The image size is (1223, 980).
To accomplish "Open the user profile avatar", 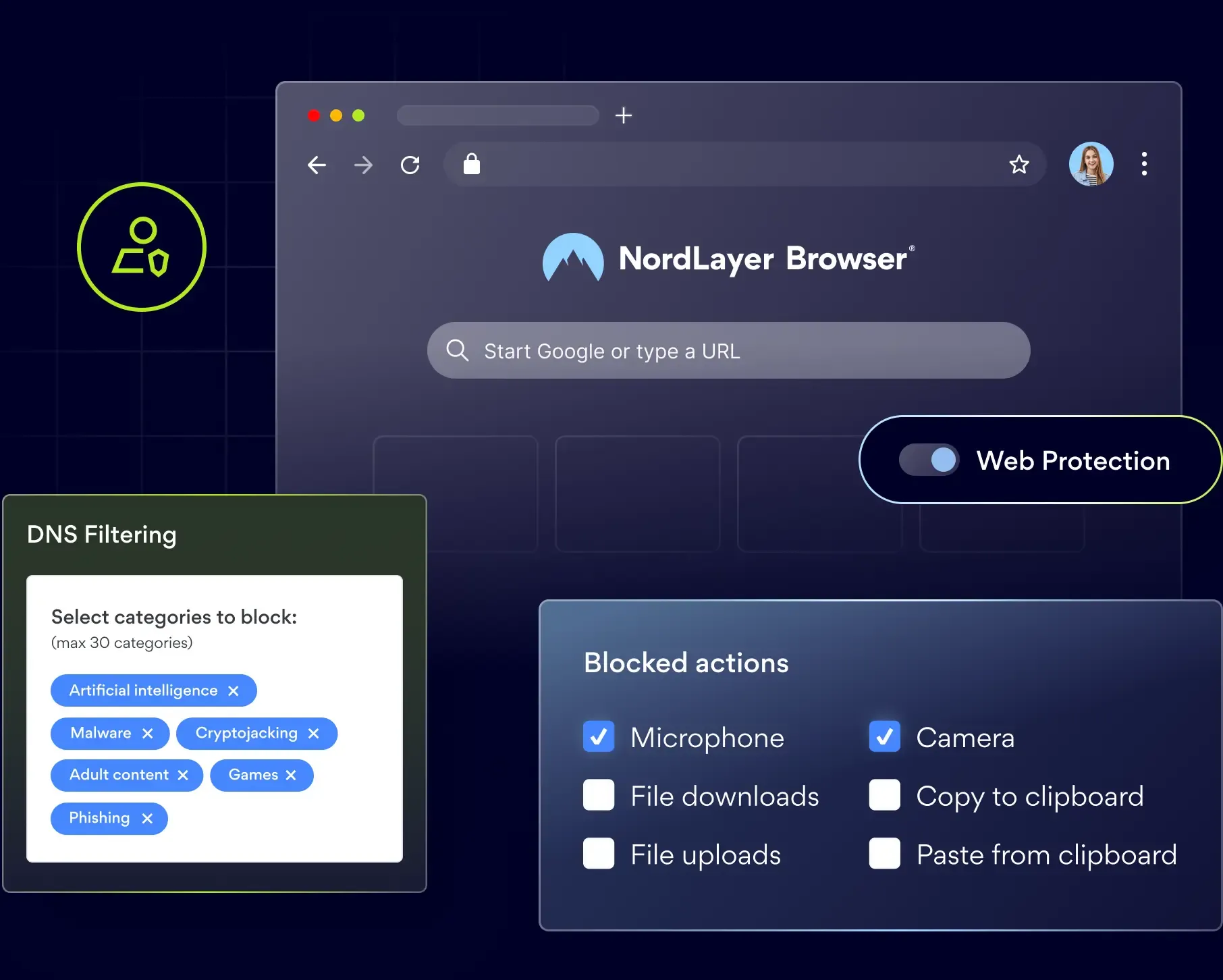I will (1091, 164).
